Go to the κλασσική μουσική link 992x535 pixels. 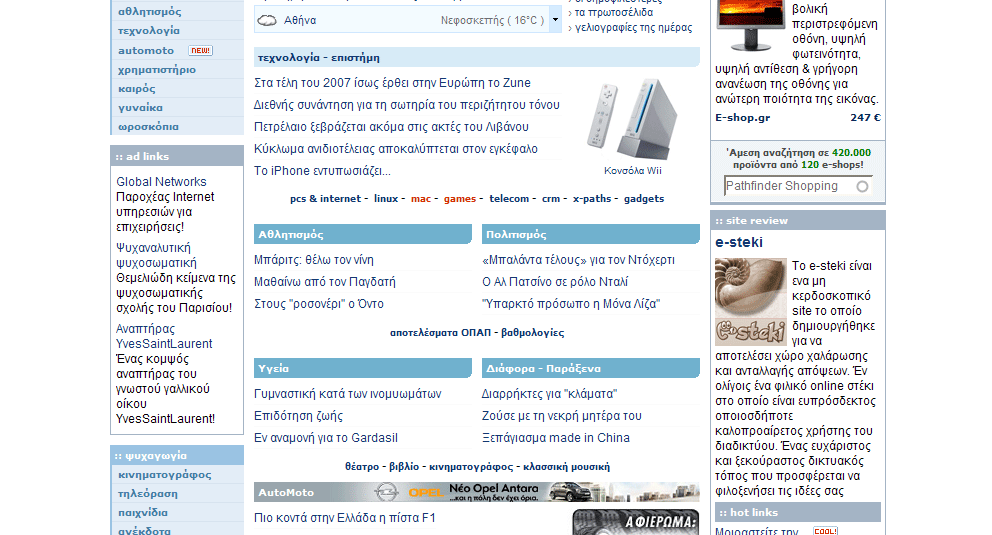coord(566,467)
